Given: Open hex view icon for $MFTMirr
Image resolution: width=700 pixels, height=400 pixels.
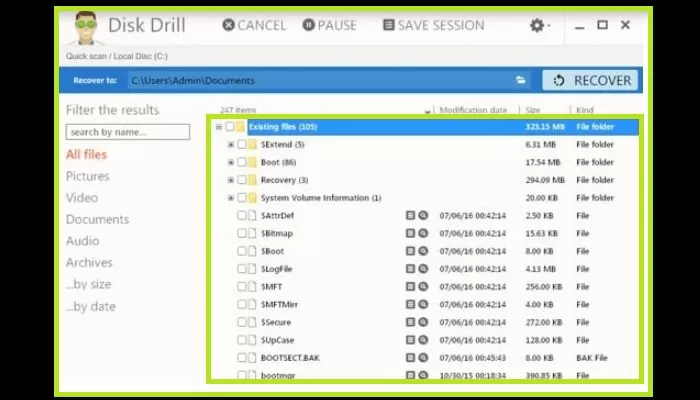Looking at the screenshot, I should (x=410, y=304).
